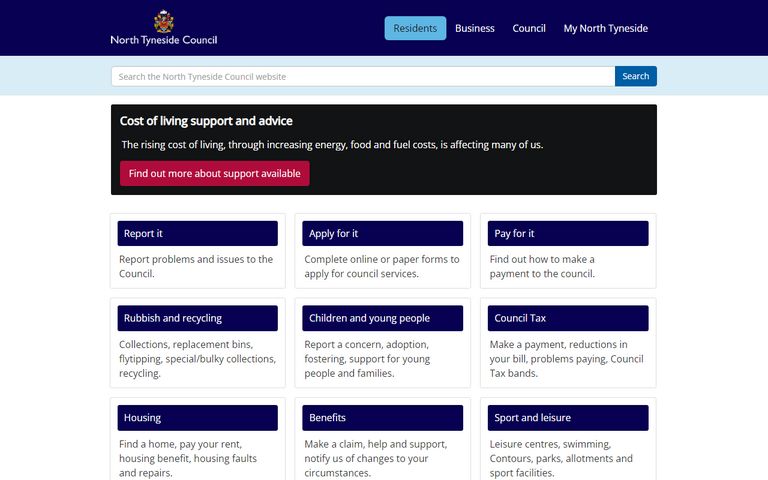
Task: Open the Pay for it section
Action: [568, 233]
